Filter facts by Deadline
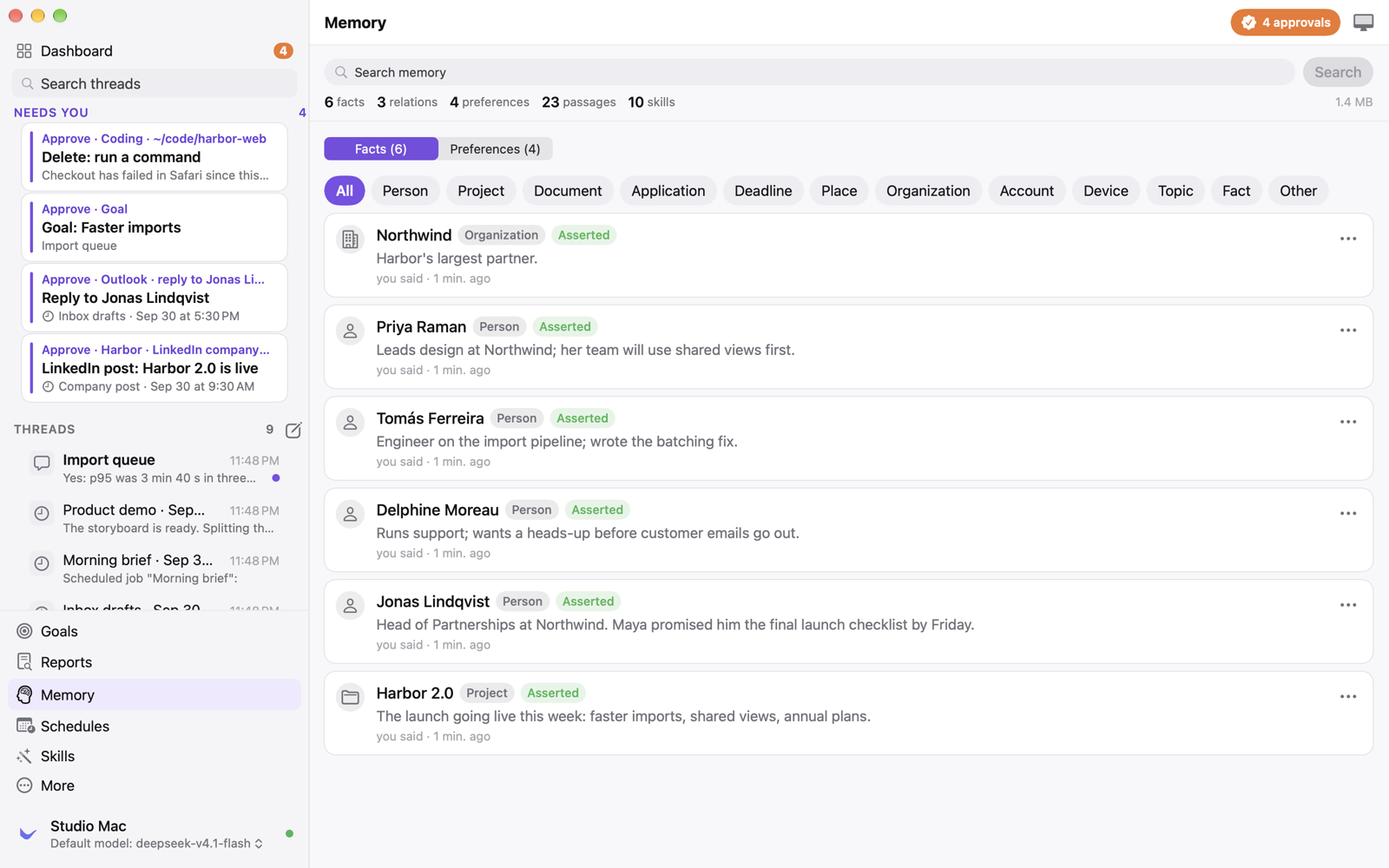 tap(763, 191)
